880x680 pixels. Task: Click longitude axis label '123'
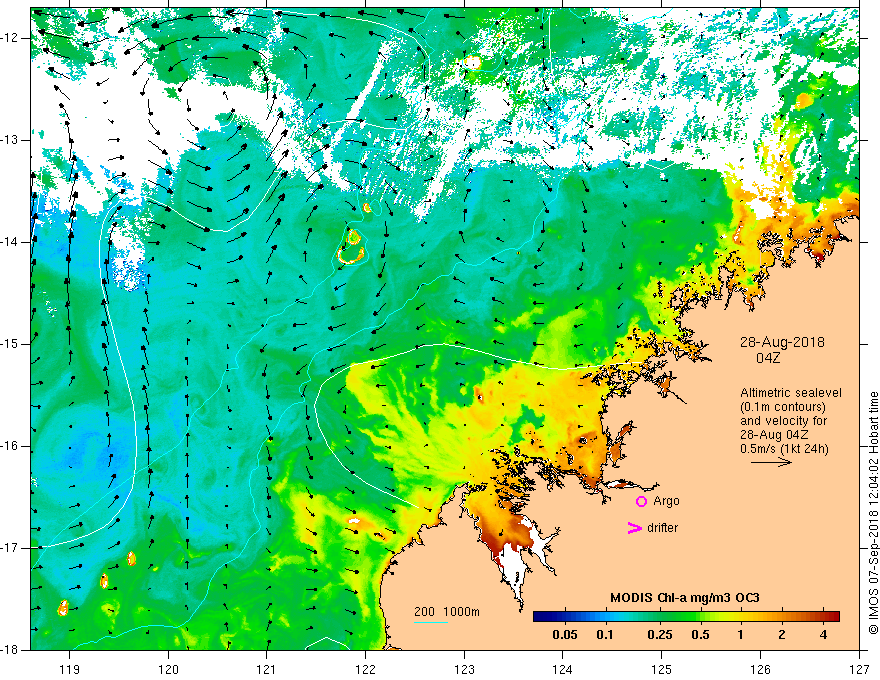pyautogui.click(x=464, y=669)
